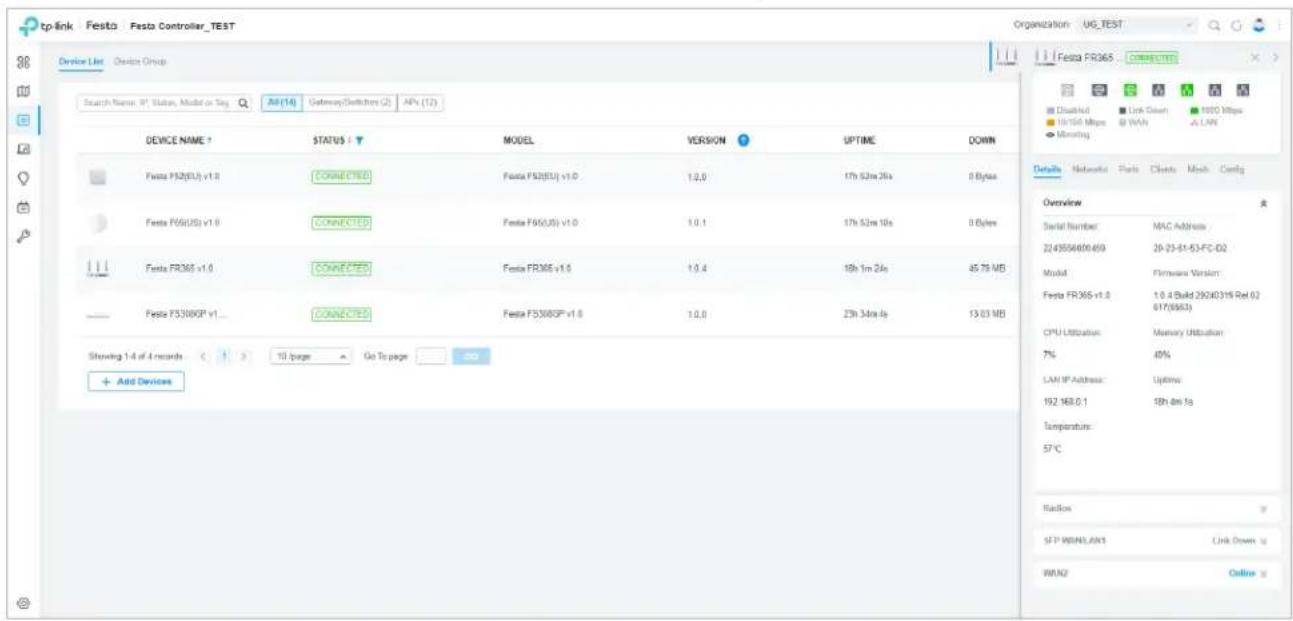The image size is (1293, 621).
Task: Switch to the Device Group tab
Action: click(139, 63)
